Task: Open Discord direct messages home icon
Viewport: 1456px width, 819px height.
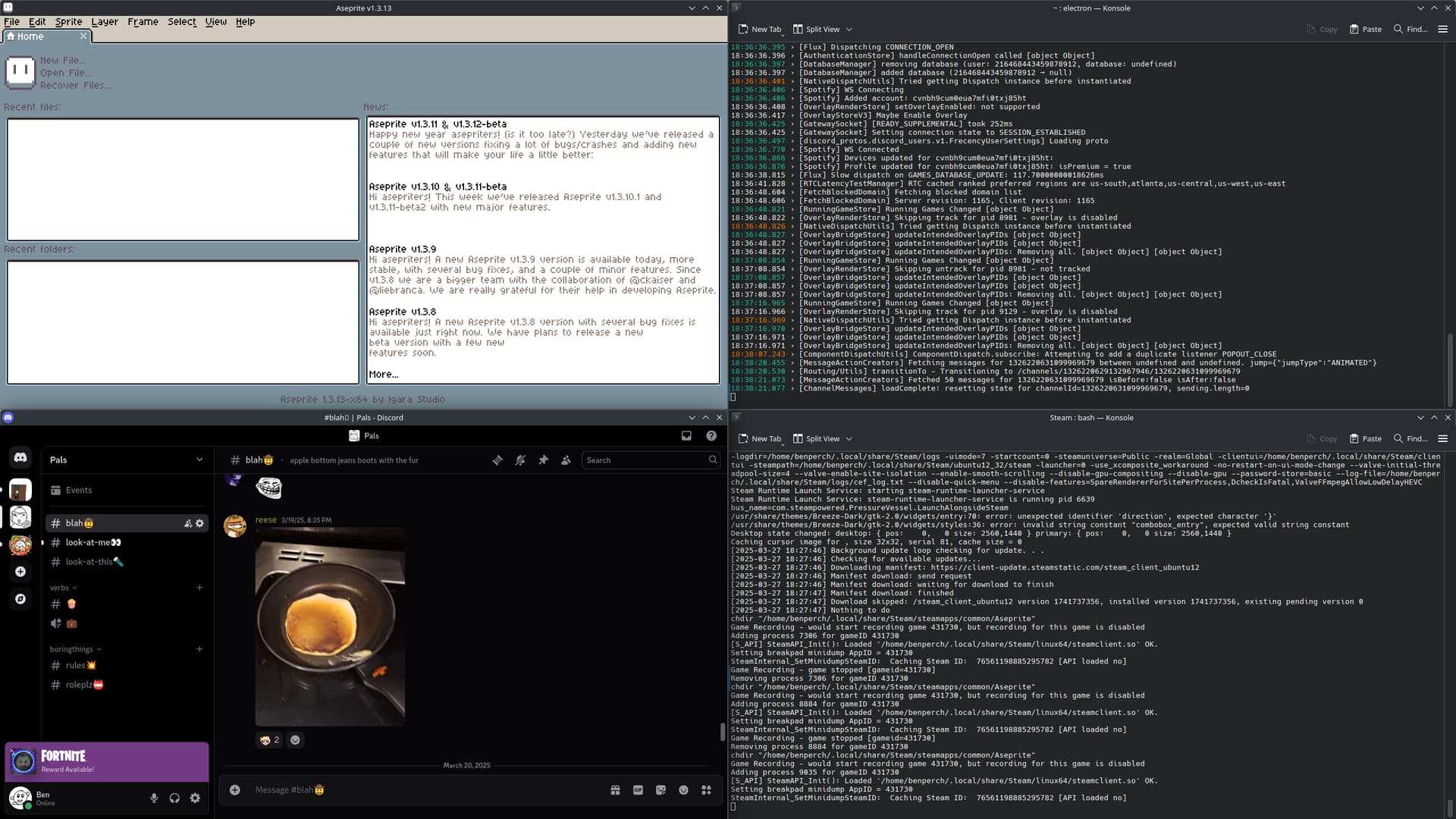Action: (20, 457)
